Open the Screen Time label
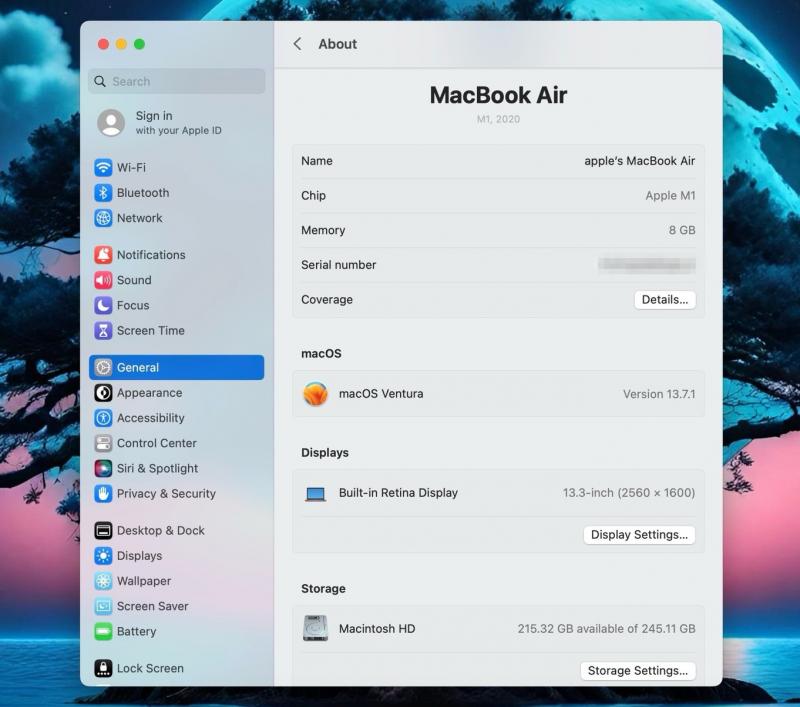 pyautogui.click(x=151, y=331)
